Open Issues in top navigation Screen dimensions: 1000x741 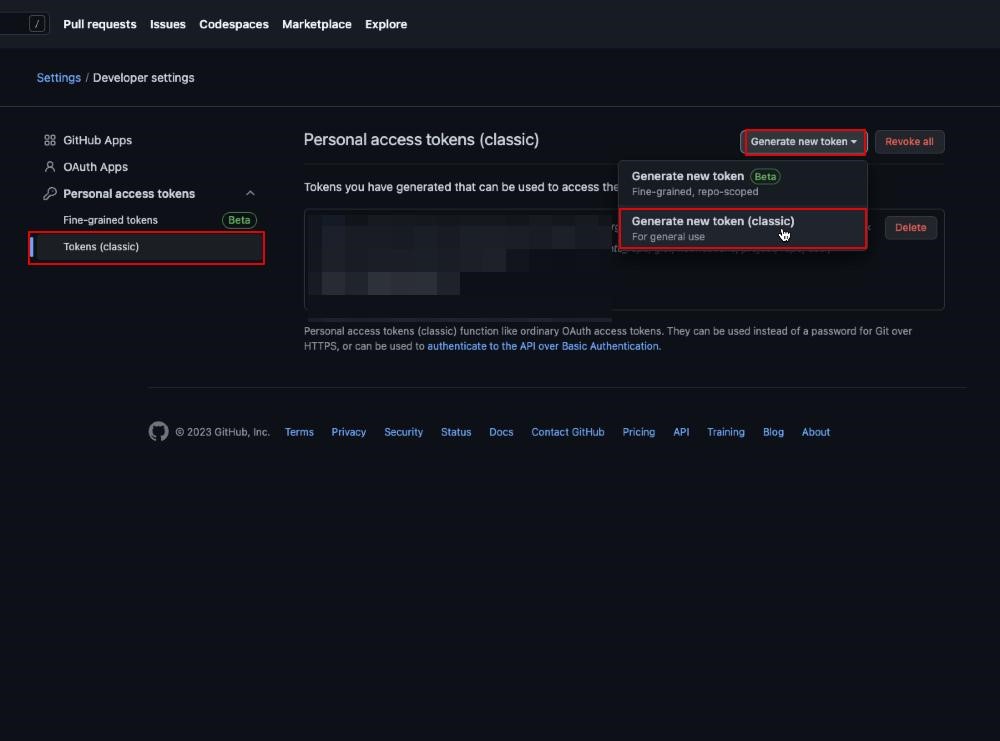tap(168, 24)
